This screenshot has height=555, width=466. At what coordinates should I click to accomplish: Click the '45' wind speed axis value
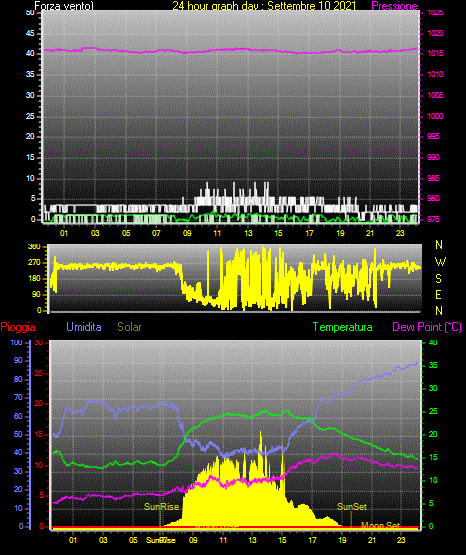pyautogui.click(x=30, y=33)
